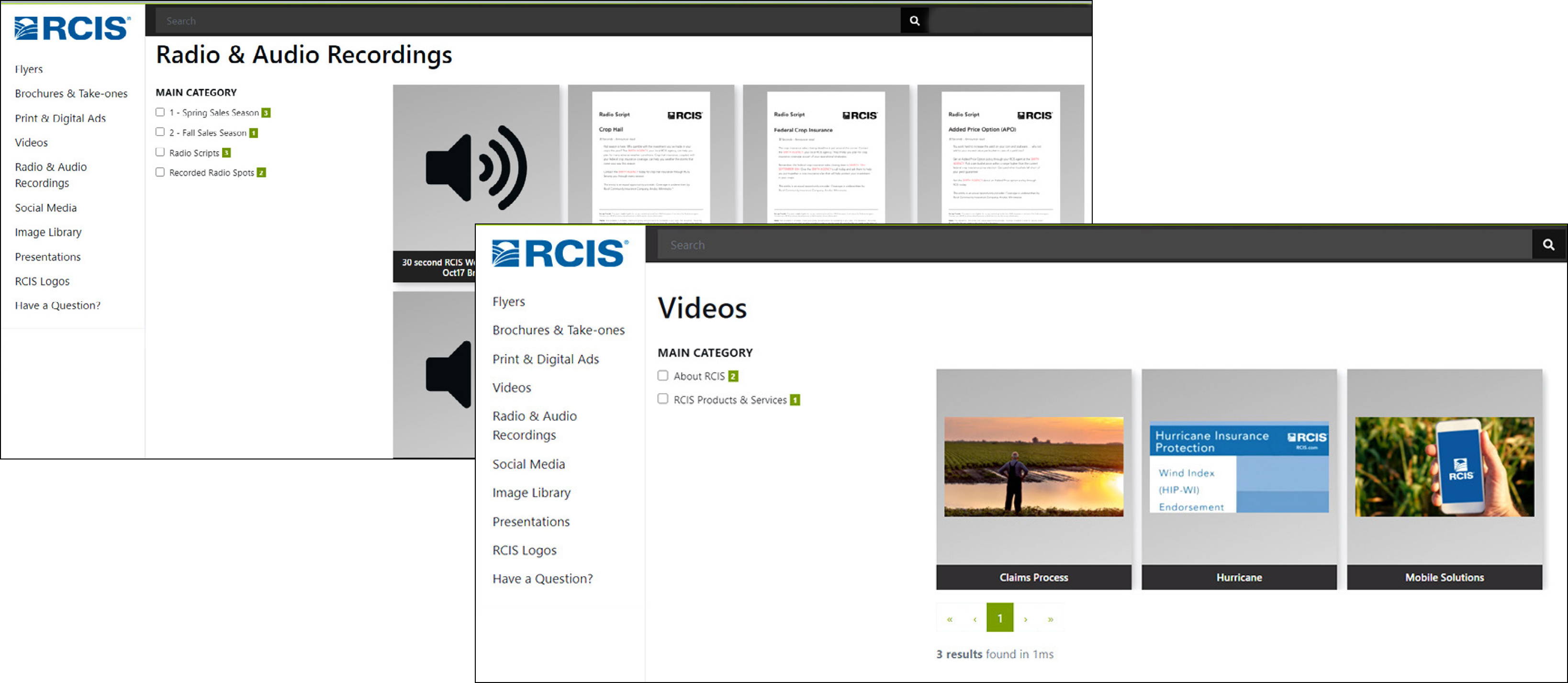
Task: Open Brochures & Take-ones in Radio & Audio window
Action: click(x=71, y=93)
